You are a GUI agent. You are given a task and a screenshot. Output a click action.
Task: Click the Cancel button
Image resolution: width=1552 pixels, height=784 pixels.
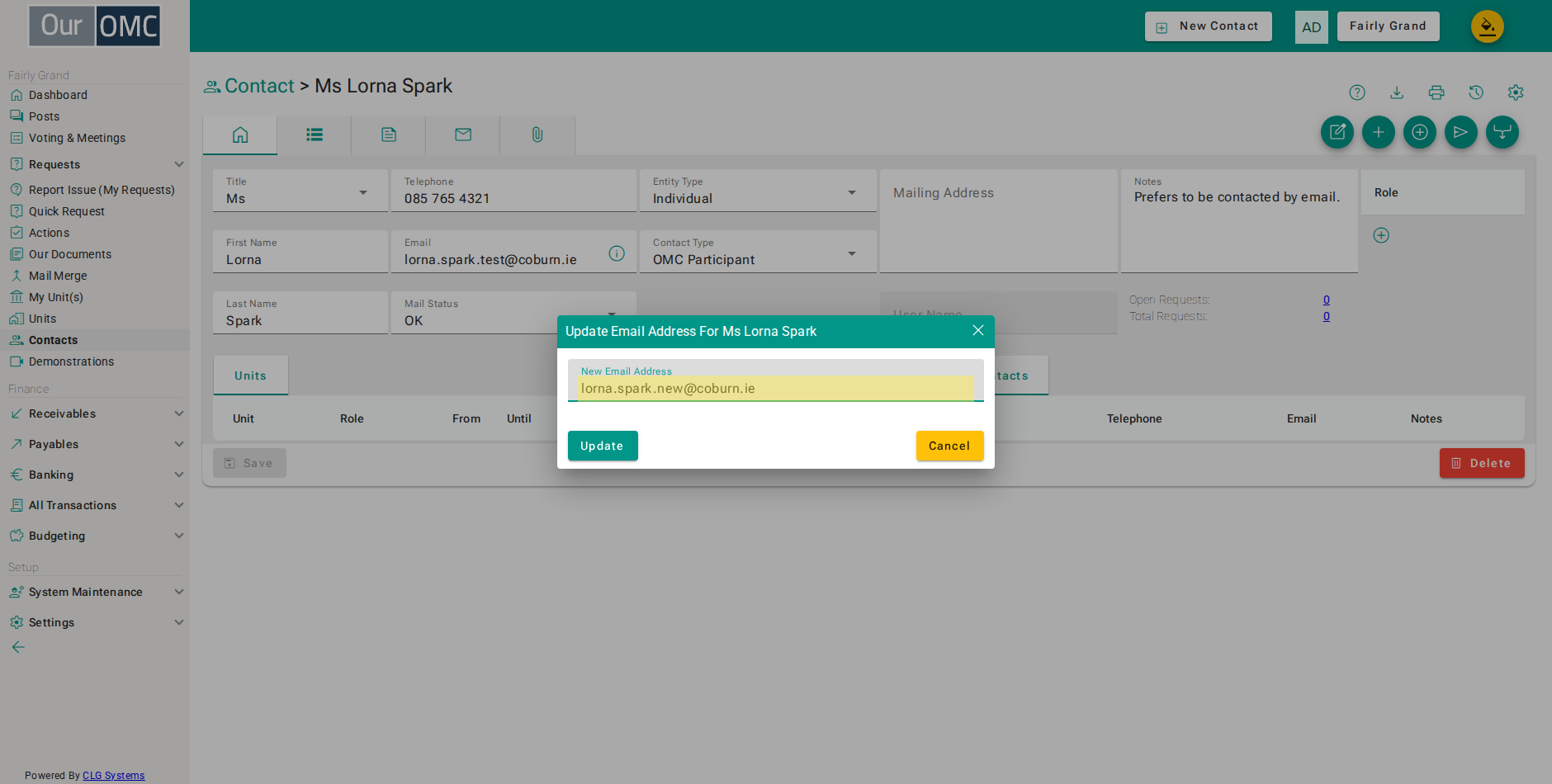tap(950, 446)
